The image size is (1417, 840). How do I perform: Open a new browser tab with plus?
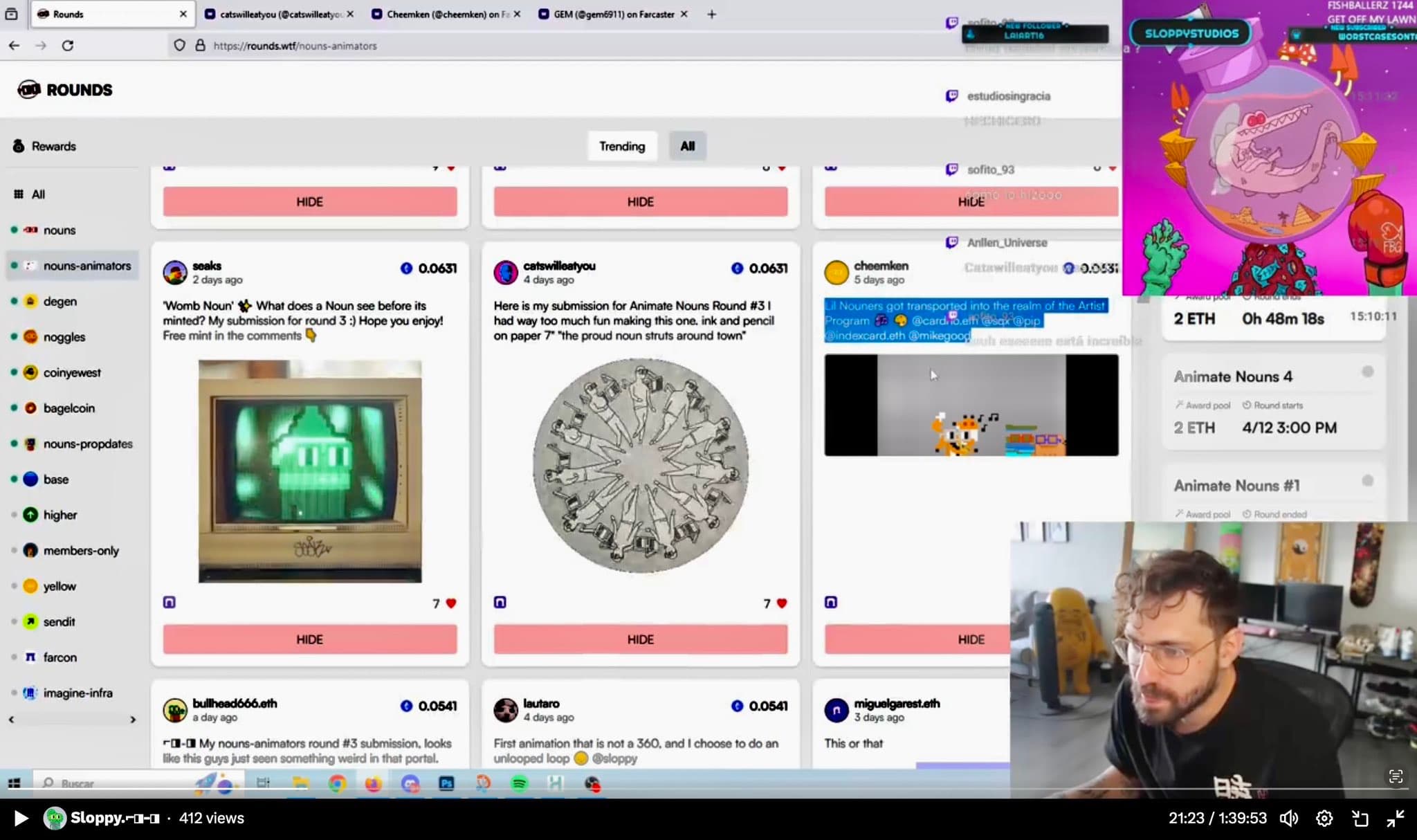[x=711, y=14]
